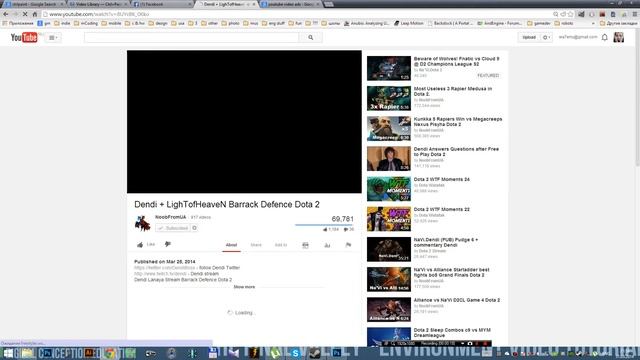Switch to youtube video ads tab

(x=291, y=4)
